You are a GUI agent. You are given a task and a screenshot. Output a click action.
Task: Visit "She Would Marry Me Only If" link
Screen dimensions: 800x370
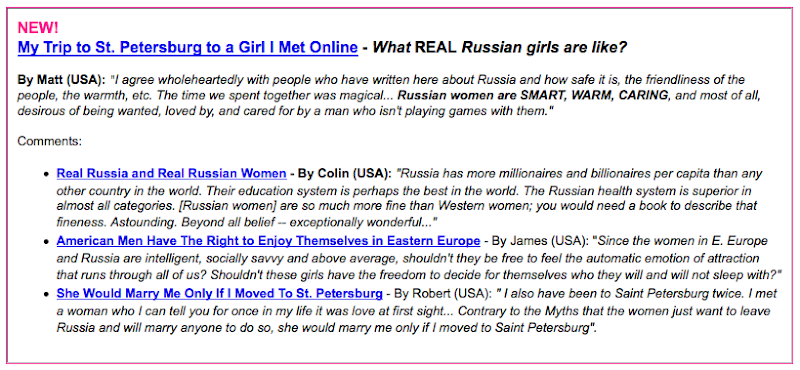coord(219,294)
